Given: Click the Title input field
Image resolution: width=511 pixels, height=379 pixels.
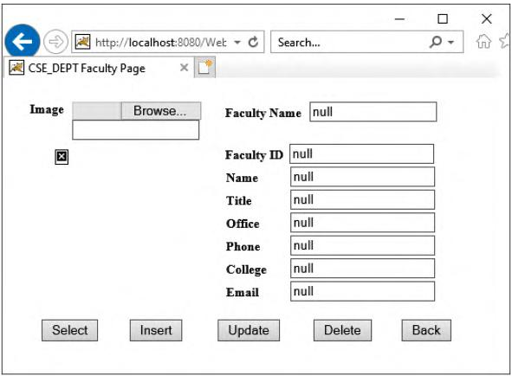Looking at the screenshot, I should coord(362,200).
